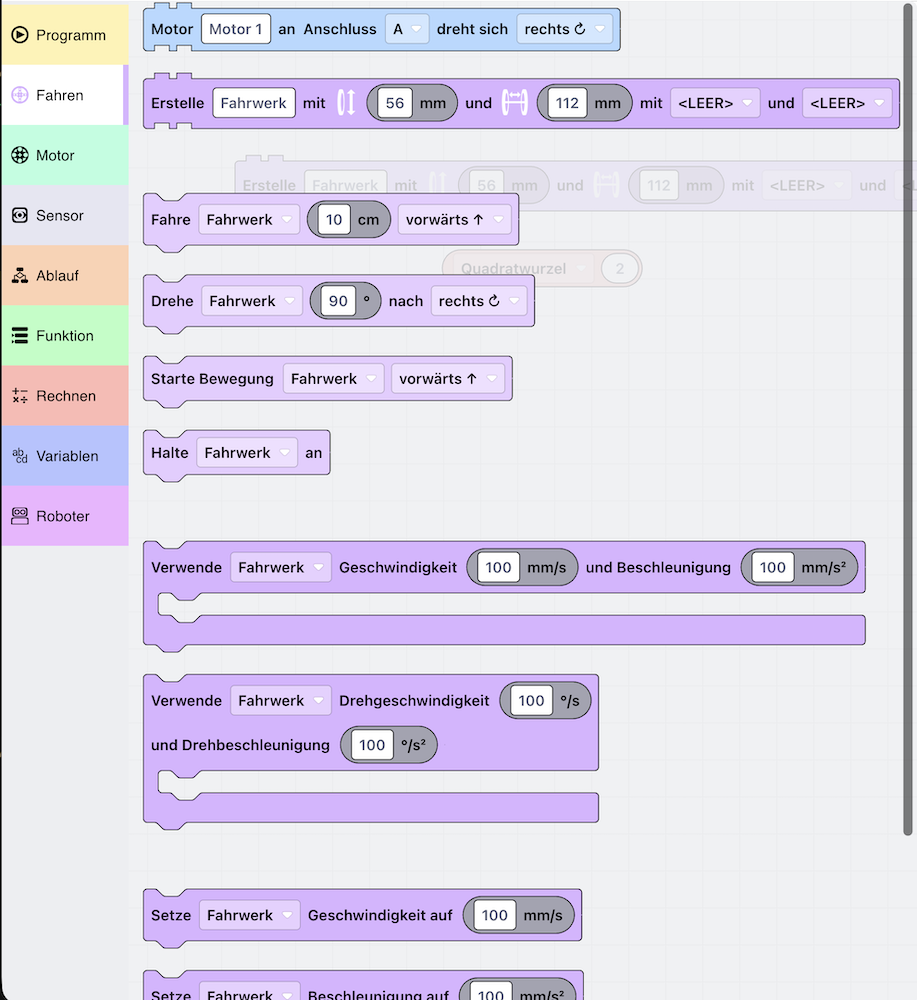
Task: Open Fahrwerk dropdown in Halte block
Action: [x=247, y=453]
